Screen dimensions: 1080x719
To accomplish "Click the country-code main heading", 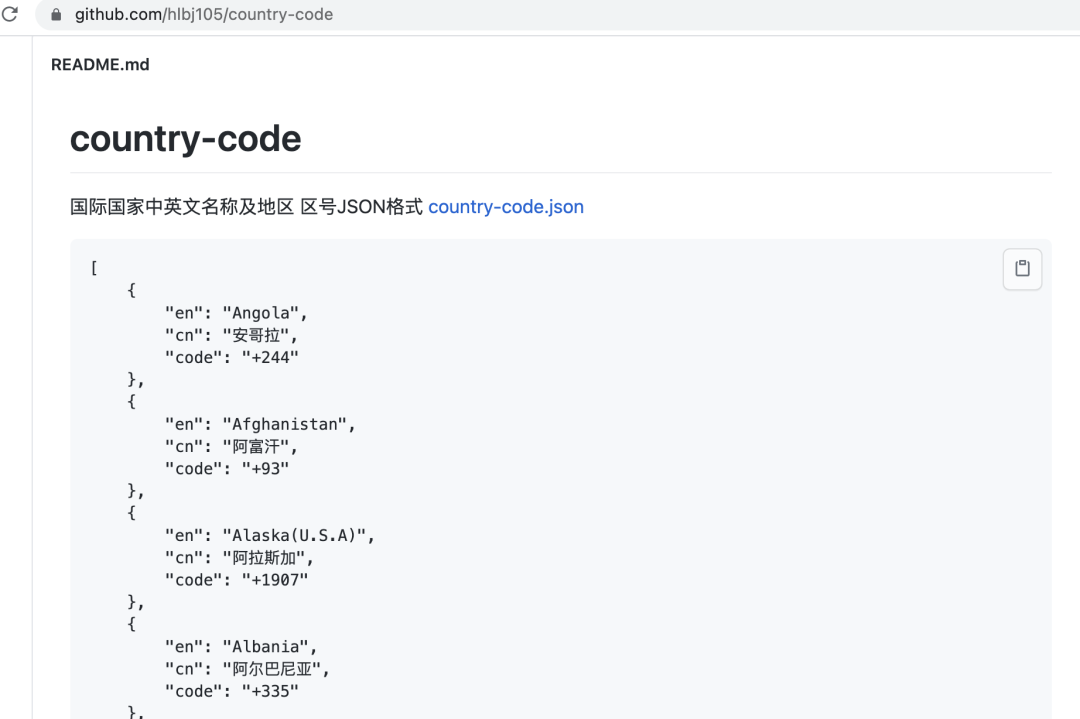I will pyautogui.click(x=185, y=138).
